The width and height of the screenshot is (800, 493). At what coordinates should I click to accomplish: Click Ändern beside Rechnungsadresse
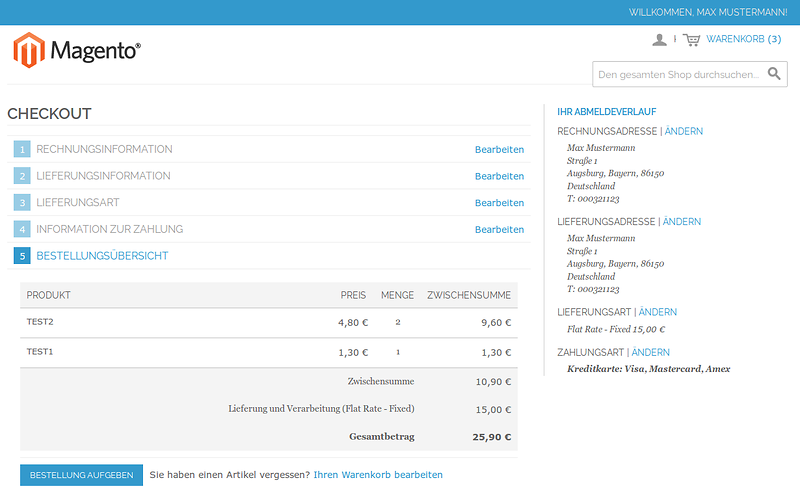[x=683, y=131]
